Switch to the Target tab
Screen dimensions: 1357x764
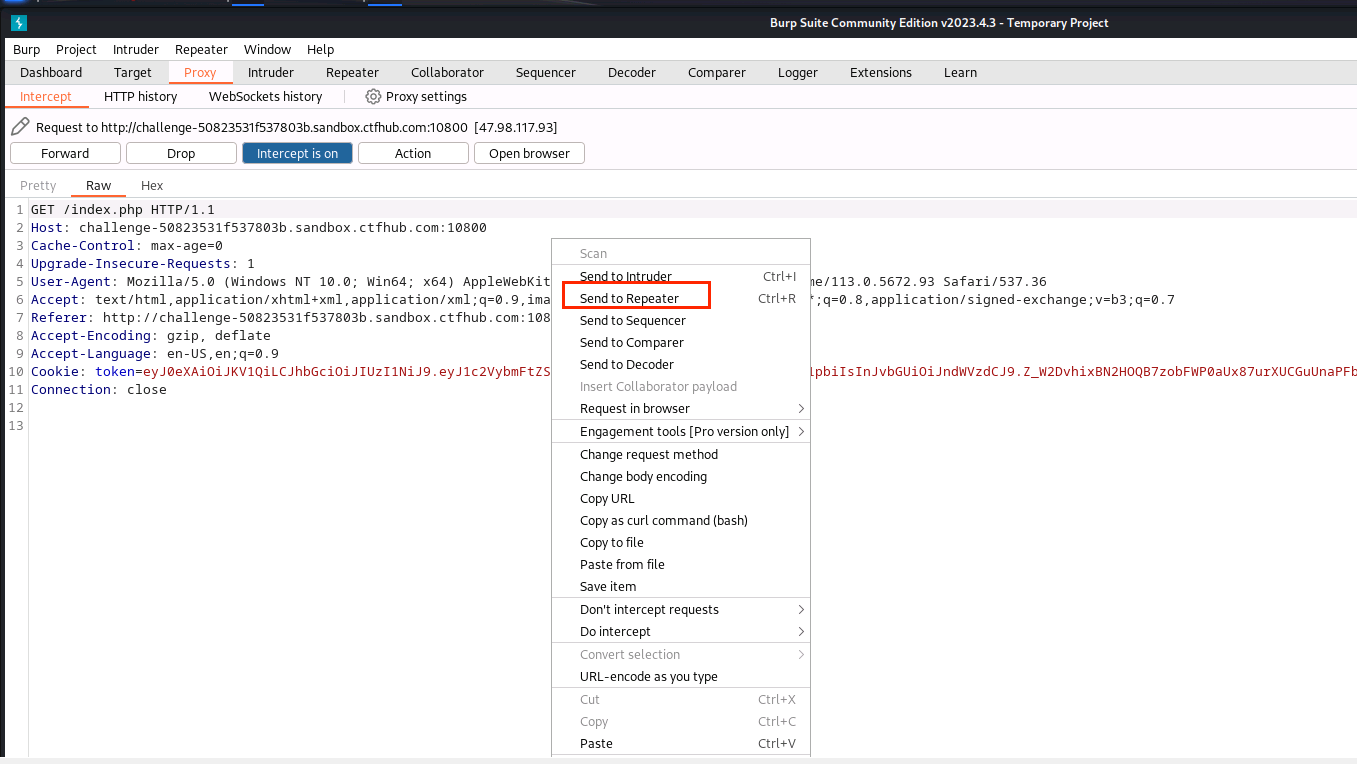point(133,72)
